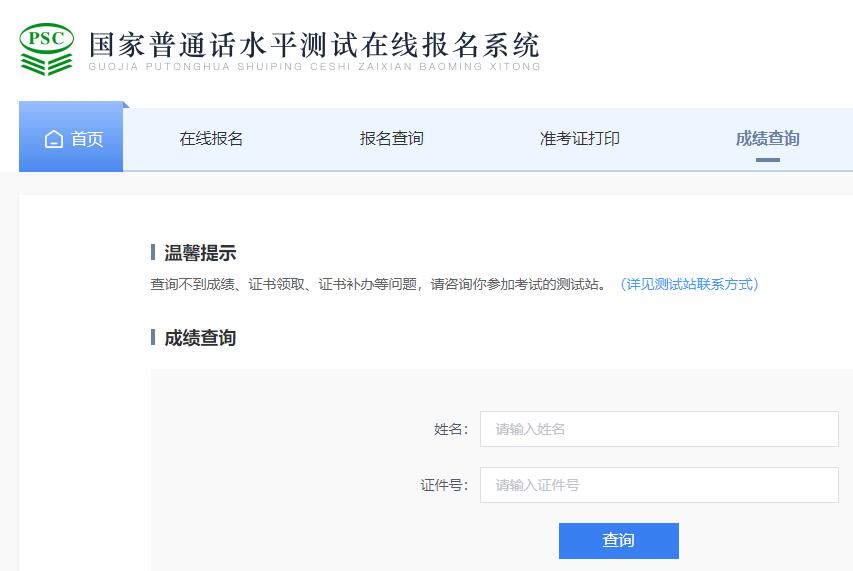
Task: Click the 证件号 field label
Action: 444,485
